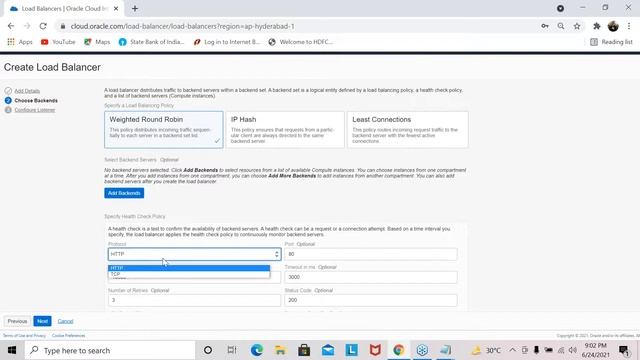This screenshot has height=360, width=640.
Task: Open the Chrome profile avatar
Action: click(x=613, y=26)
